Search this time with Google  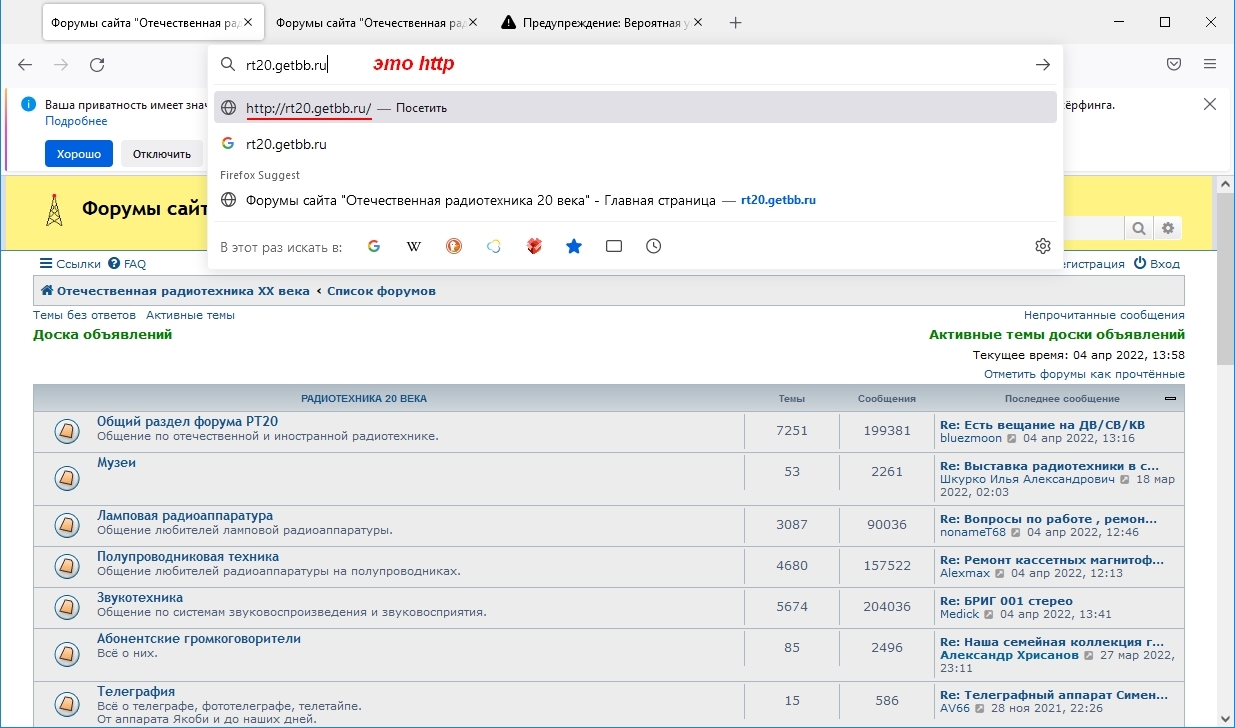tap(374, 246)
